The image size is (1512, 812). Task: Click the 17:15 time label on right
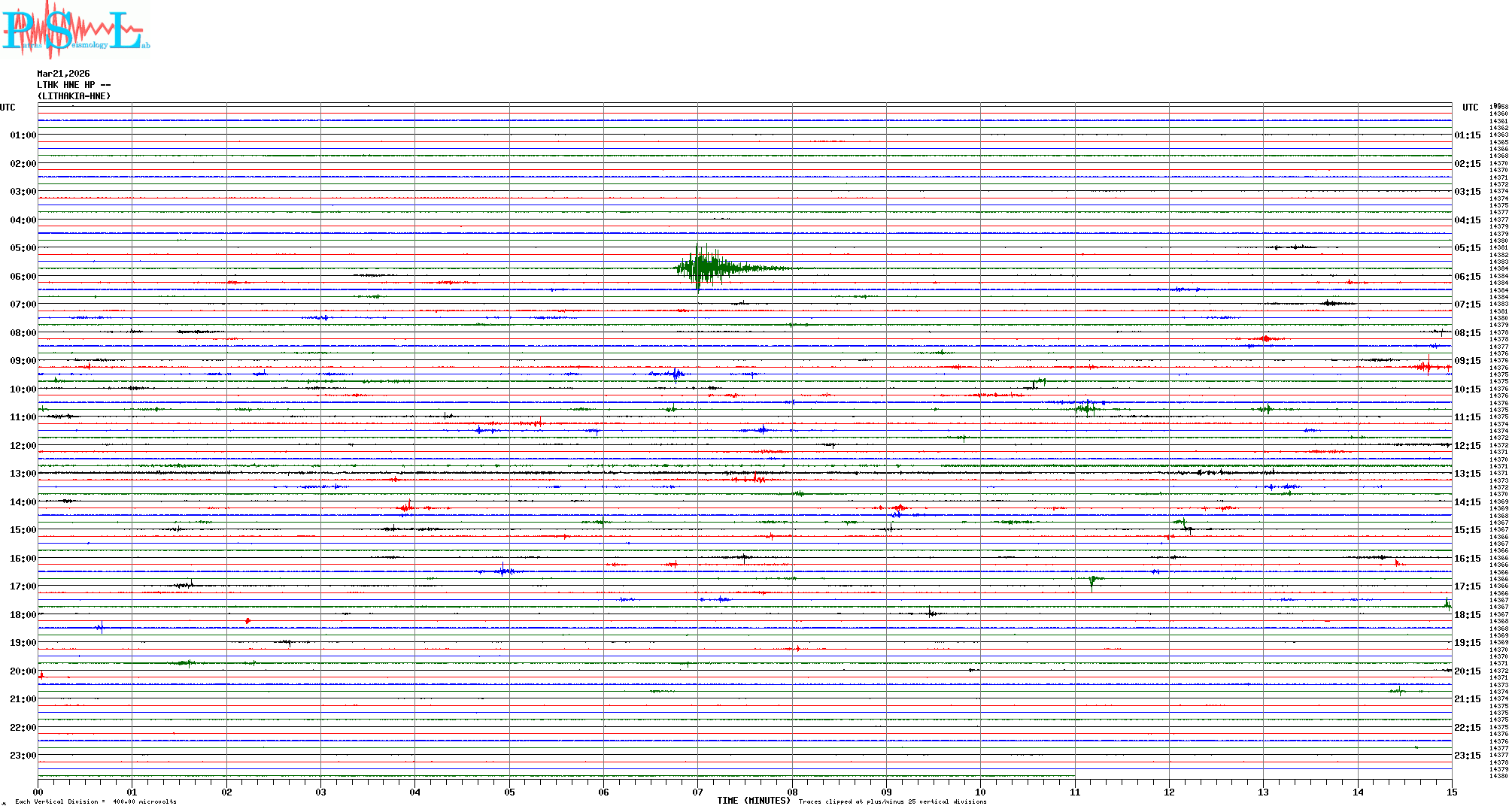pos(1467,586)
